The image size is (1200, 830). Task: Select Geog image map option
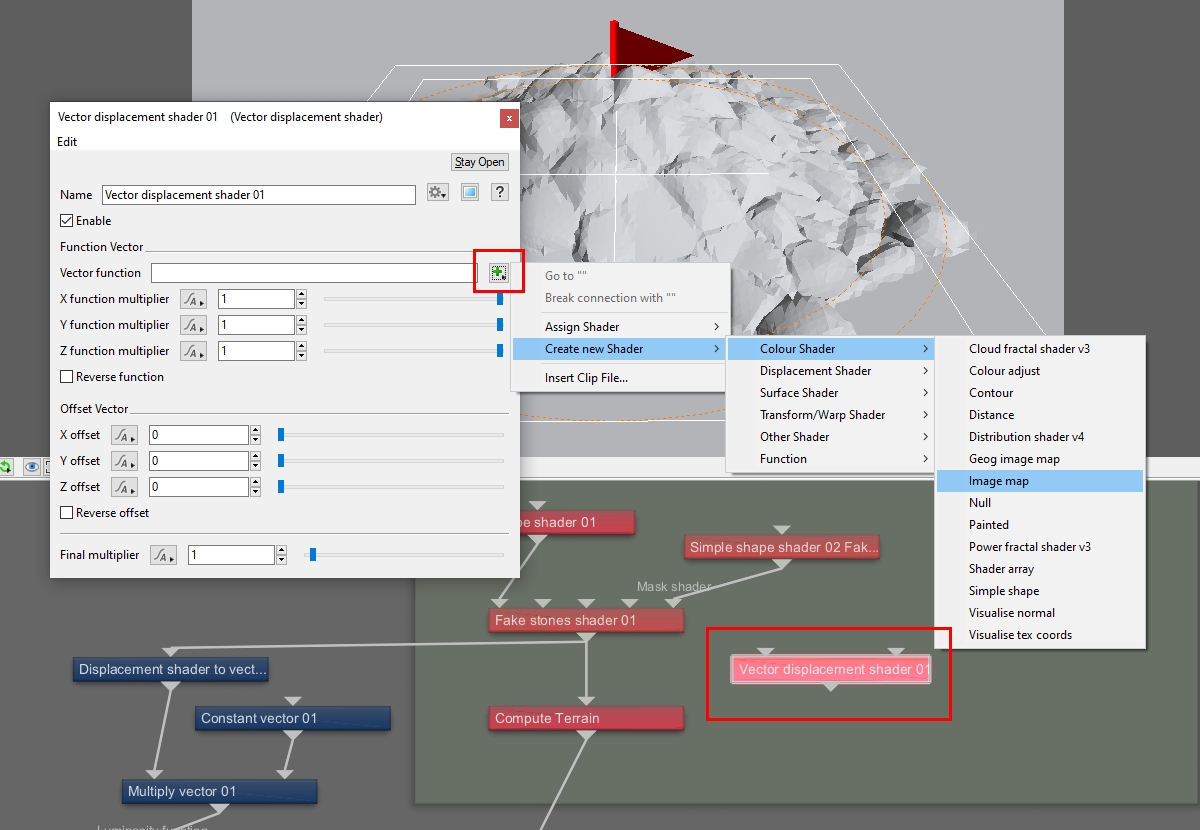pos(1040,459)
